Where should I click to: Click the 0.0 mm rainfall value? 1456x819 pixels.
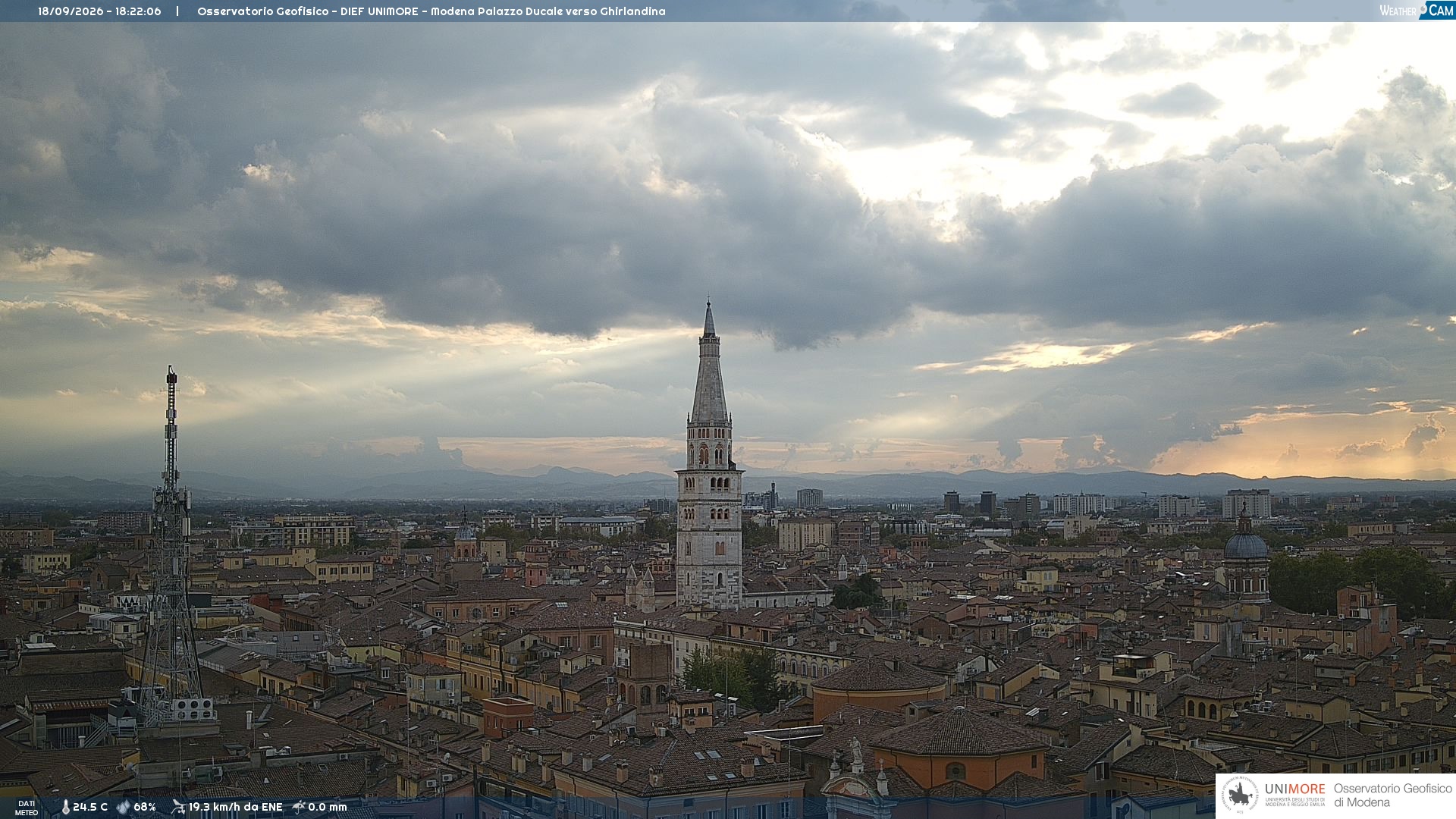[x=328, y=807]
